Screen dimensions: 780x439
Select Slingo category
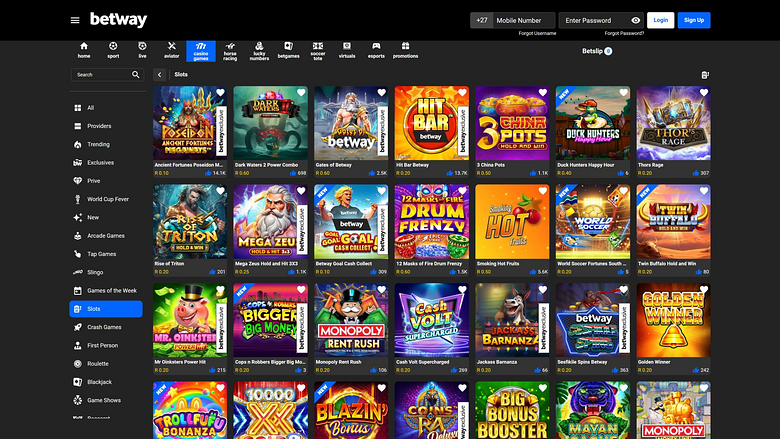[106, 272]
